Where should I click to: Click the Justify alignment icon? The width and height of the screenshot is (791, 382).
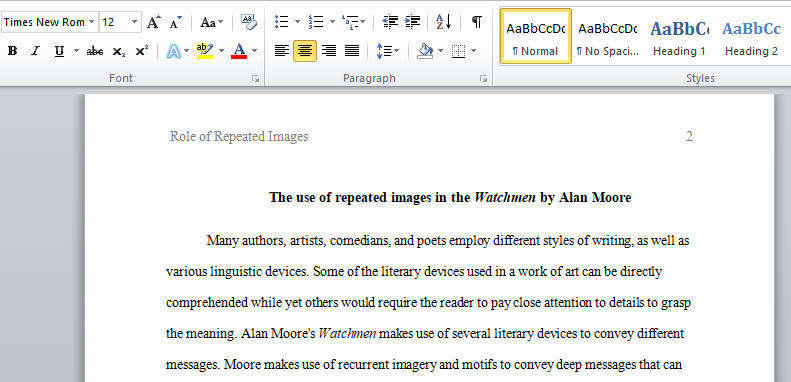click(x=352, y=51)
